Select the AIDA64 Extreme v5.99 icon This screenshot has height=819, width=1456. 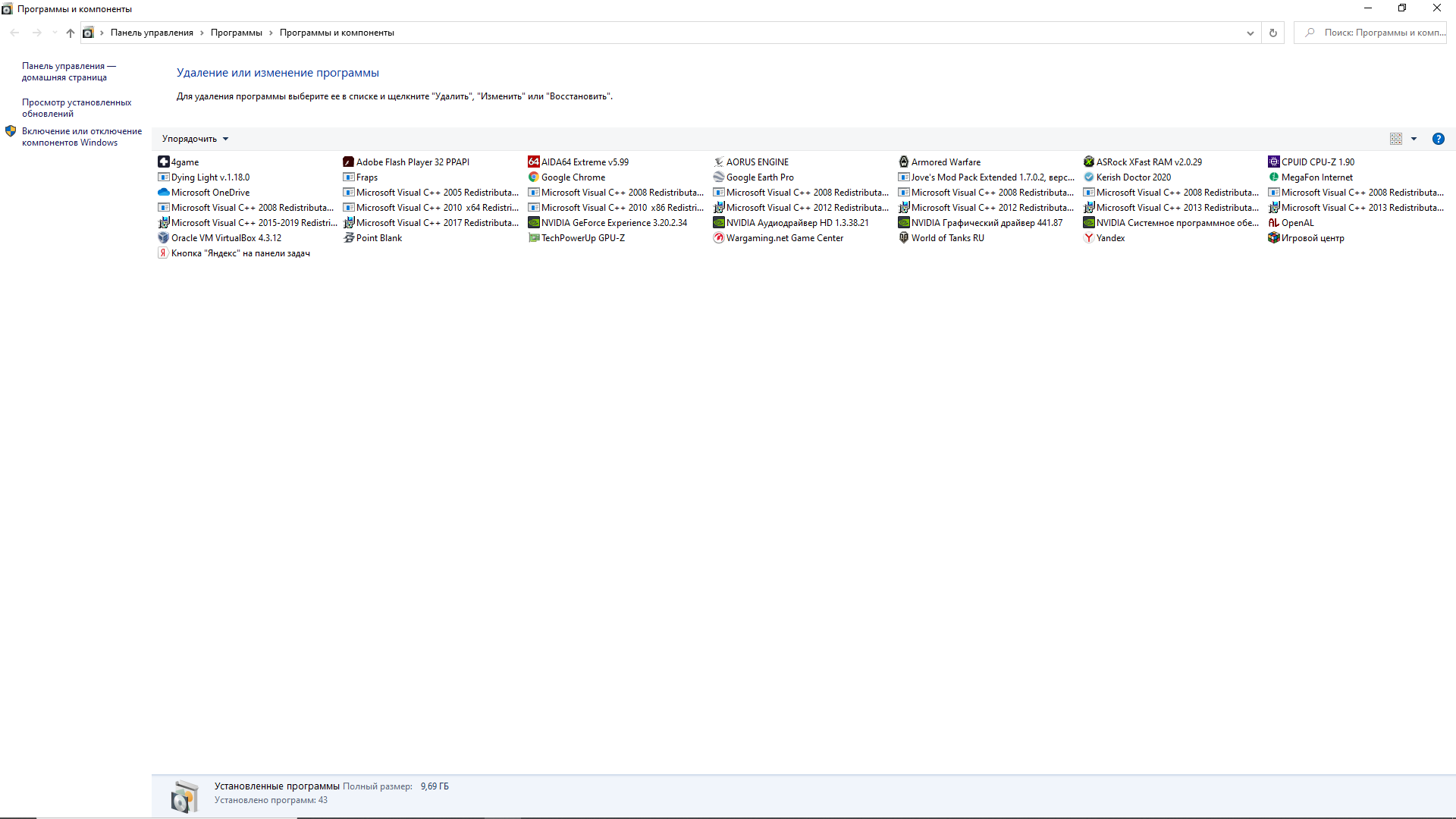coord(533,162)
